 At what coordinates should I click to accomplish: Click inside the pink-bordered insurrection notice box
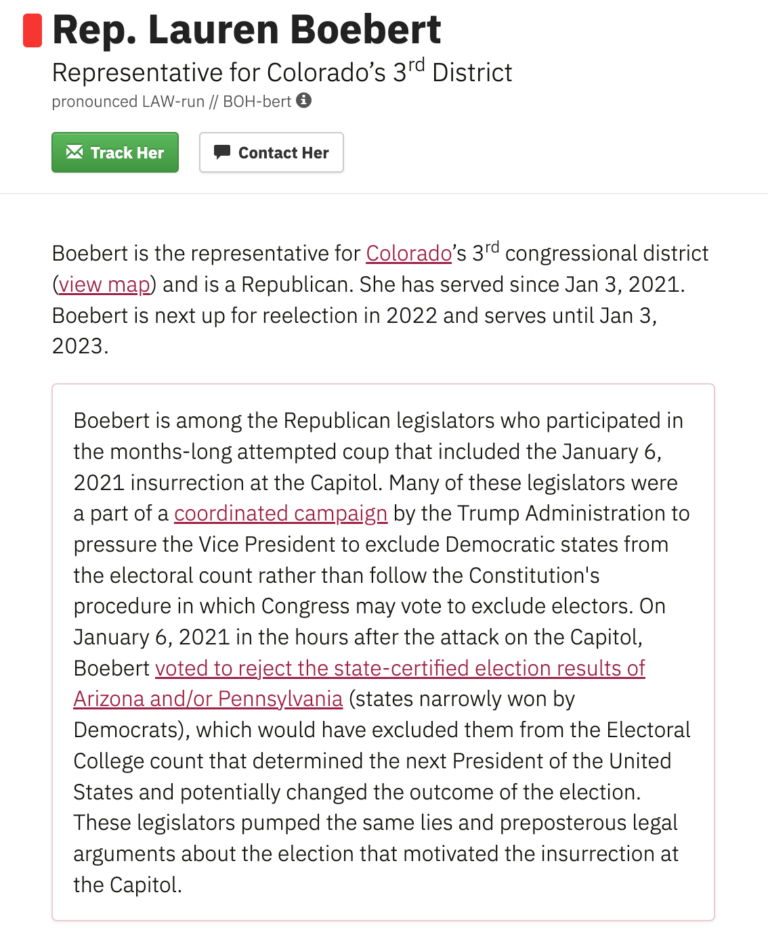(383, 652)
